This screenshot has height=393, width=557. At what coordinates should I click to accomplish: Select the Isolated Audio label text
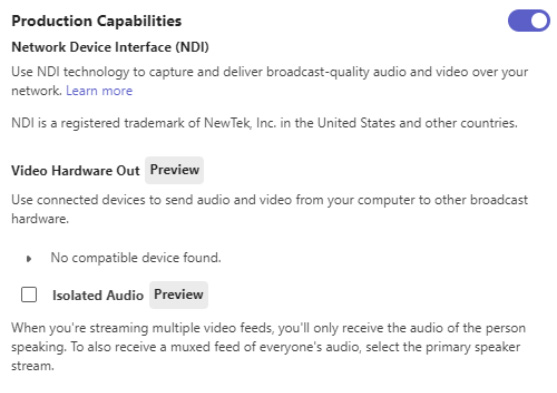pos(98,295)
